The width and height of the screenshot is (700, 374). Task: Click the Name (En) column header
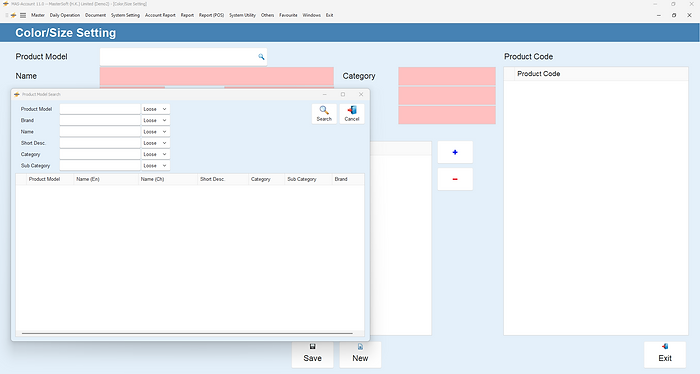click(x=106, y=179)
